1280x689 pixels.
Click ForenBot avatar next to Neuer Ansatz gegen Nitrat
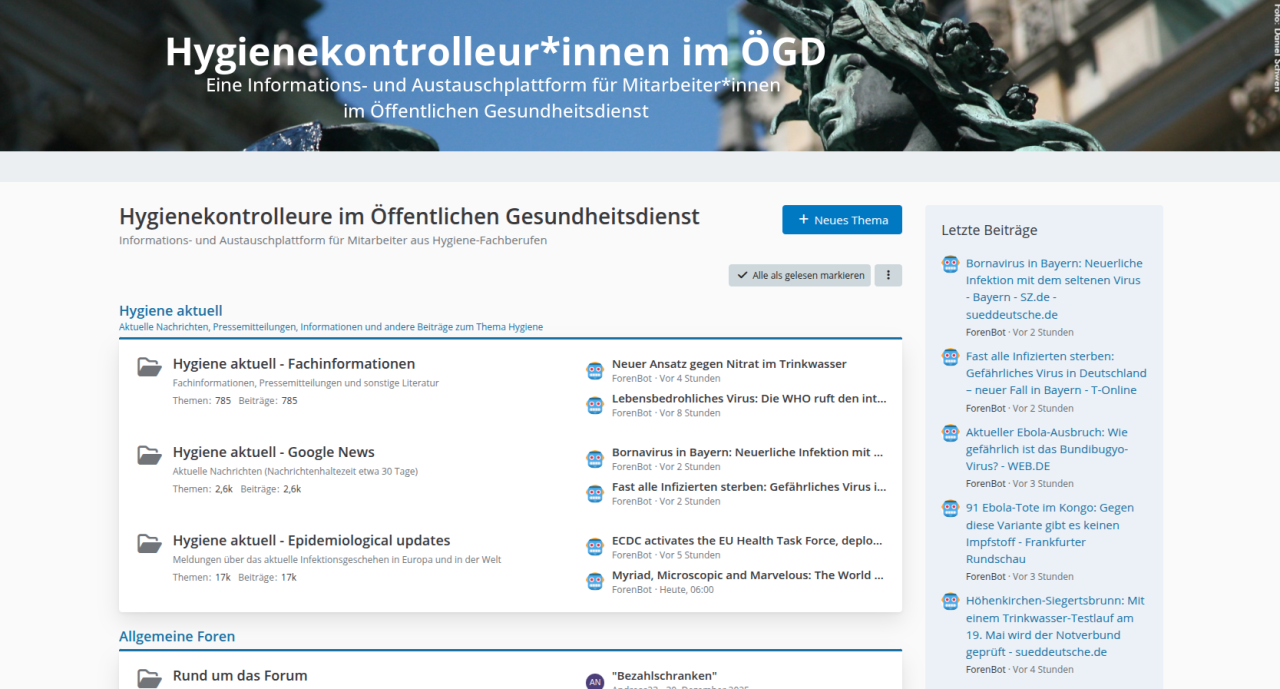[x=595, y=371]
